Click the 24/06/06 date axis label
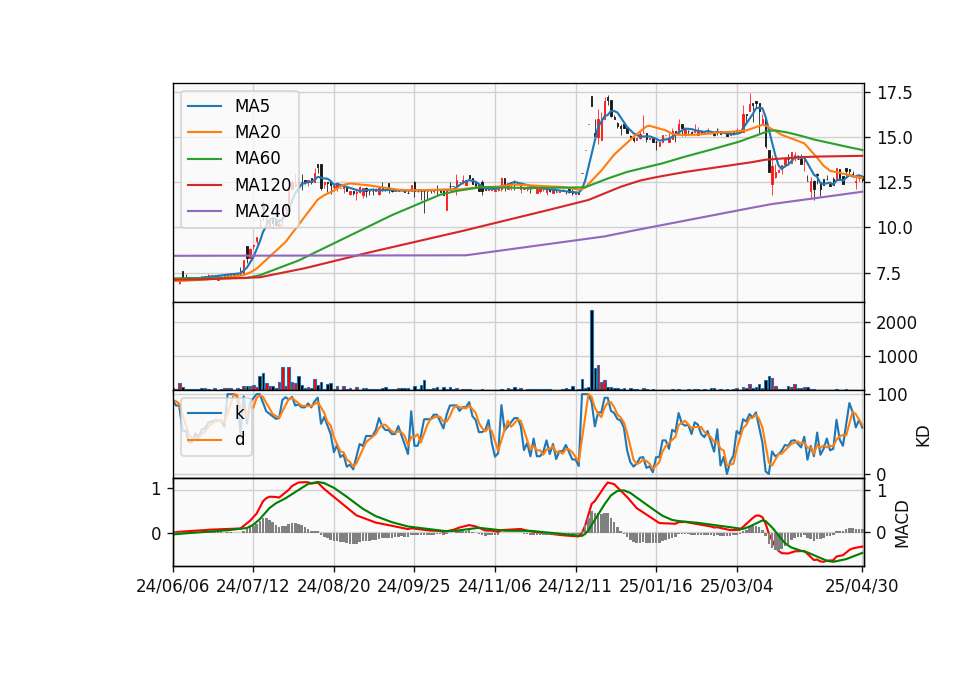The image size is (960, 690). [x=173, y=586]
